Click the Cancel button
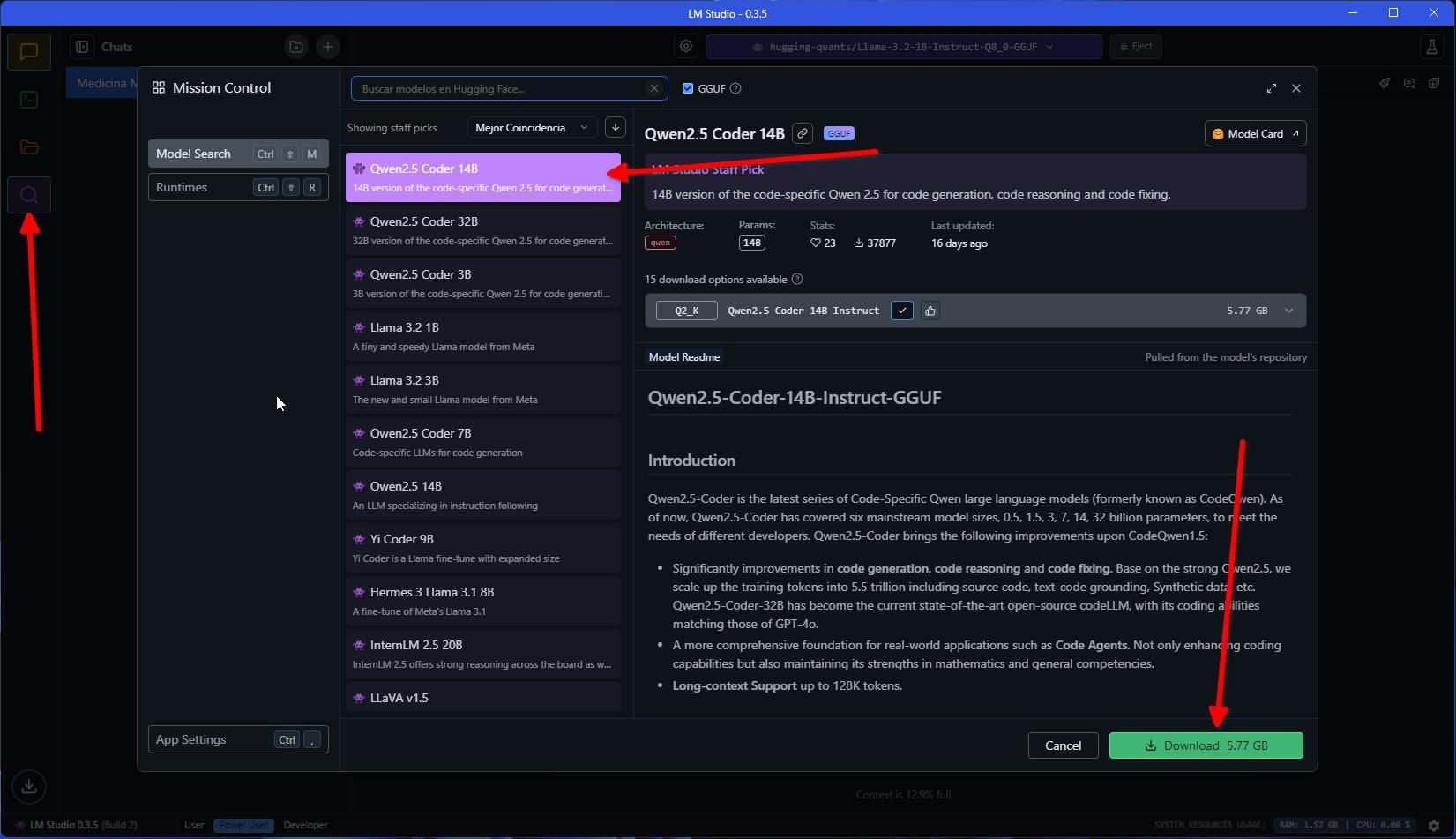1456x839 pixels. tap(1063, 745)
